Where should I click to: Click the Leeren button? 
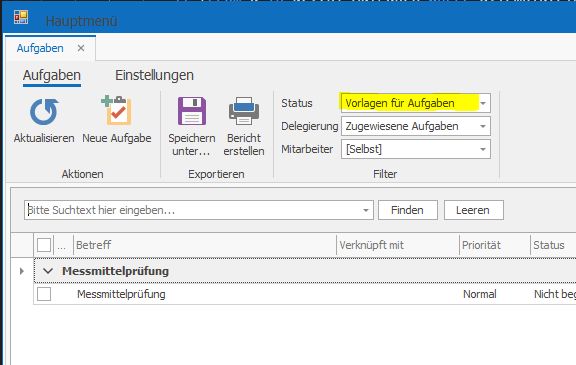[x=474, y=210]
